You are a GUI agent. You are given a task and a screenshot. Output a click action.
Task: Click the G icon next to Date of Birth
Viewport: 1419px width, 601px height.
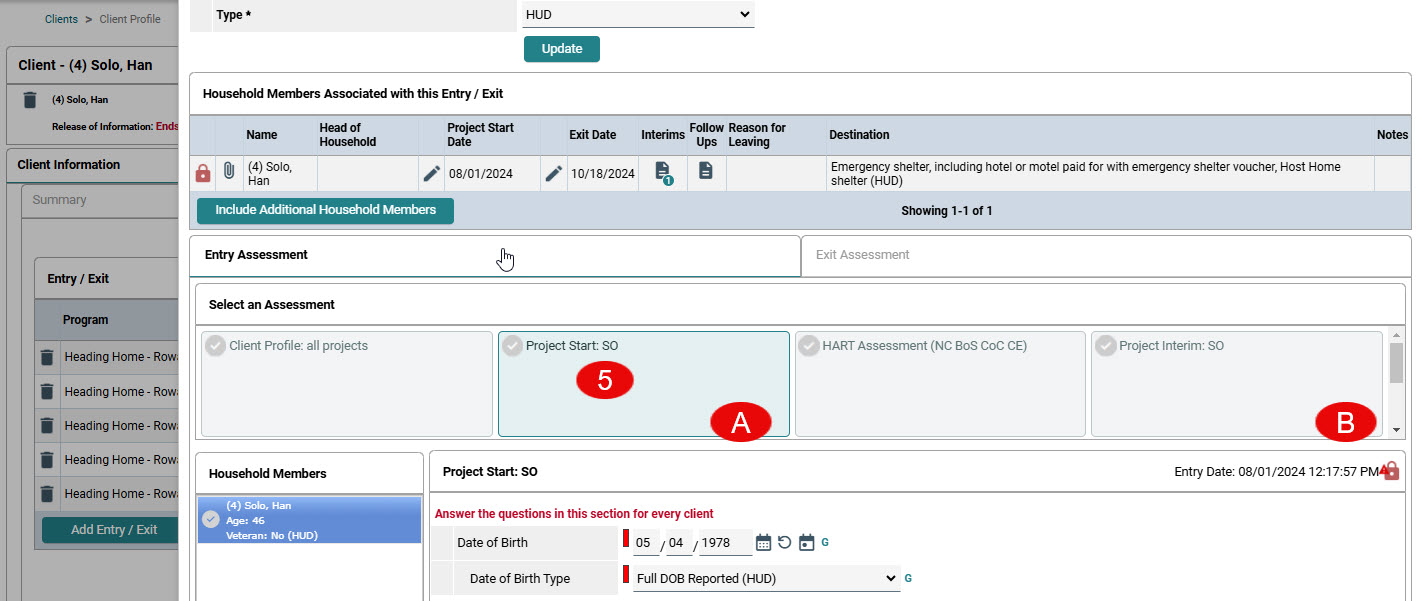pyautogui.click(x=825, y=543)
